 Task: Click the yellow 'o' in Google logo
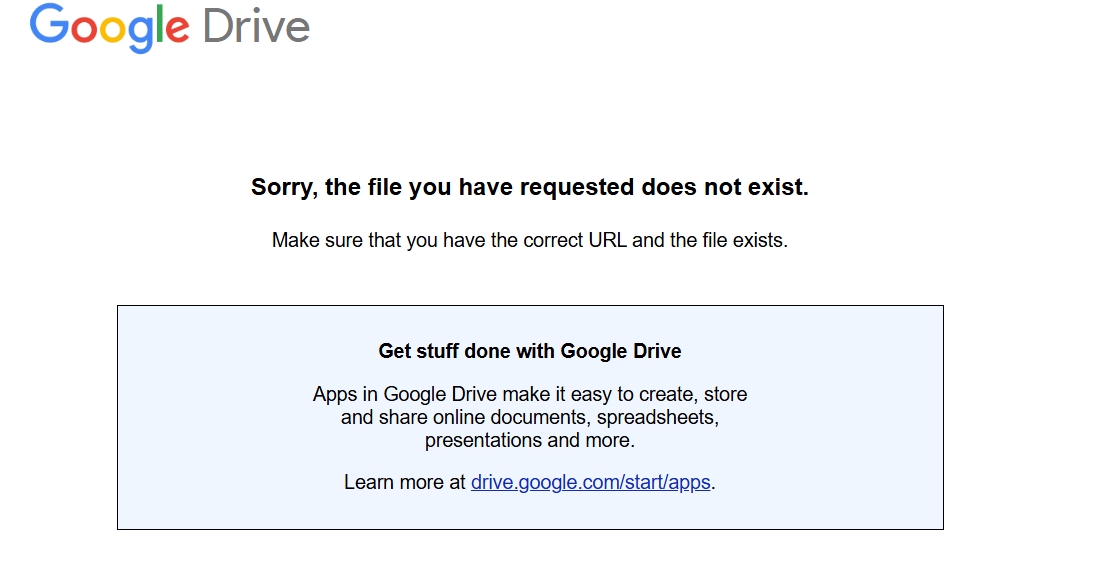pos(113,30)
